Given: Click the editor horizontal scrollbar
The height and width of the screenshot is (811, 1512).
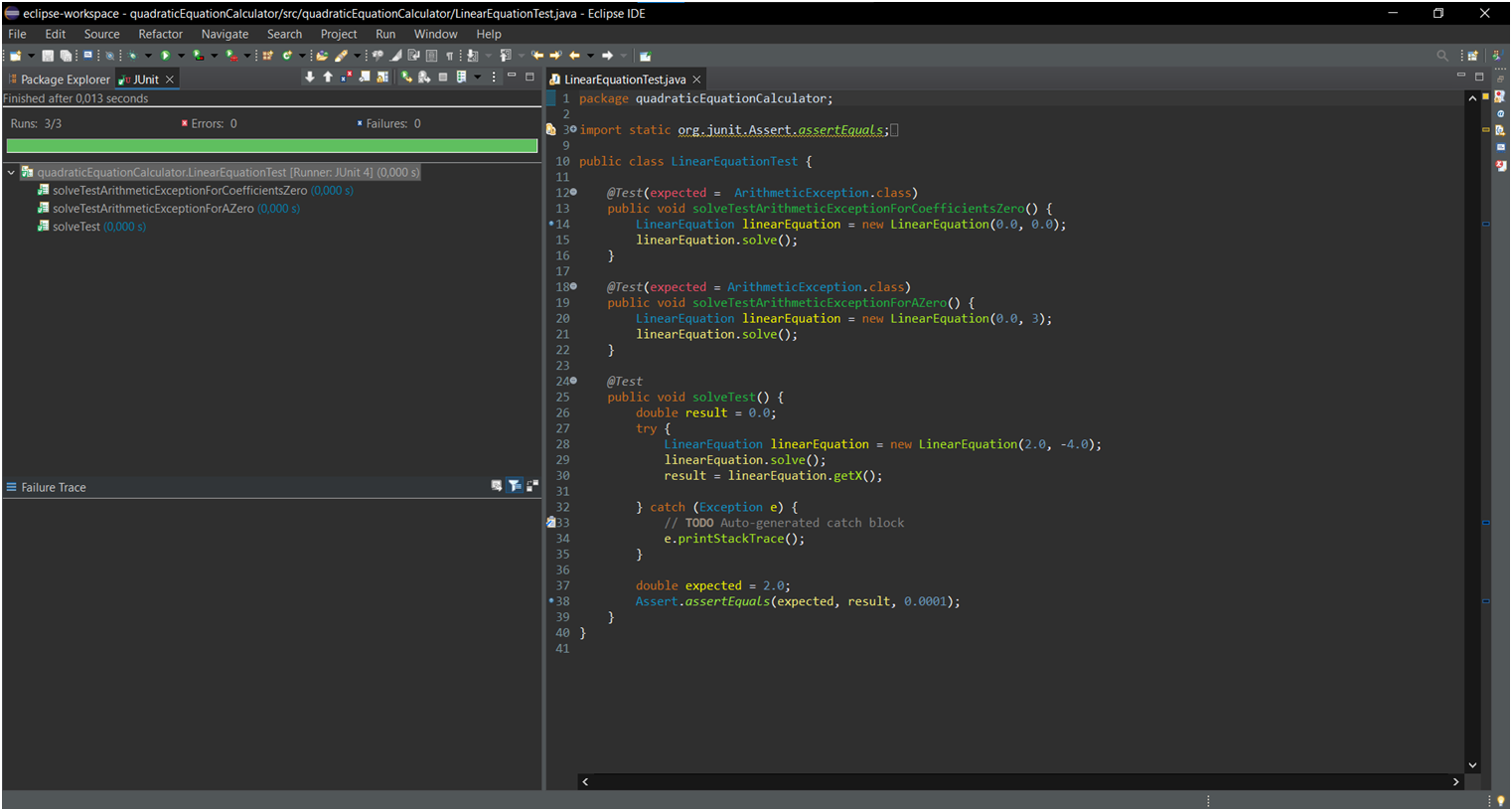Looking at the screenshot, I should coord(1020,781).
